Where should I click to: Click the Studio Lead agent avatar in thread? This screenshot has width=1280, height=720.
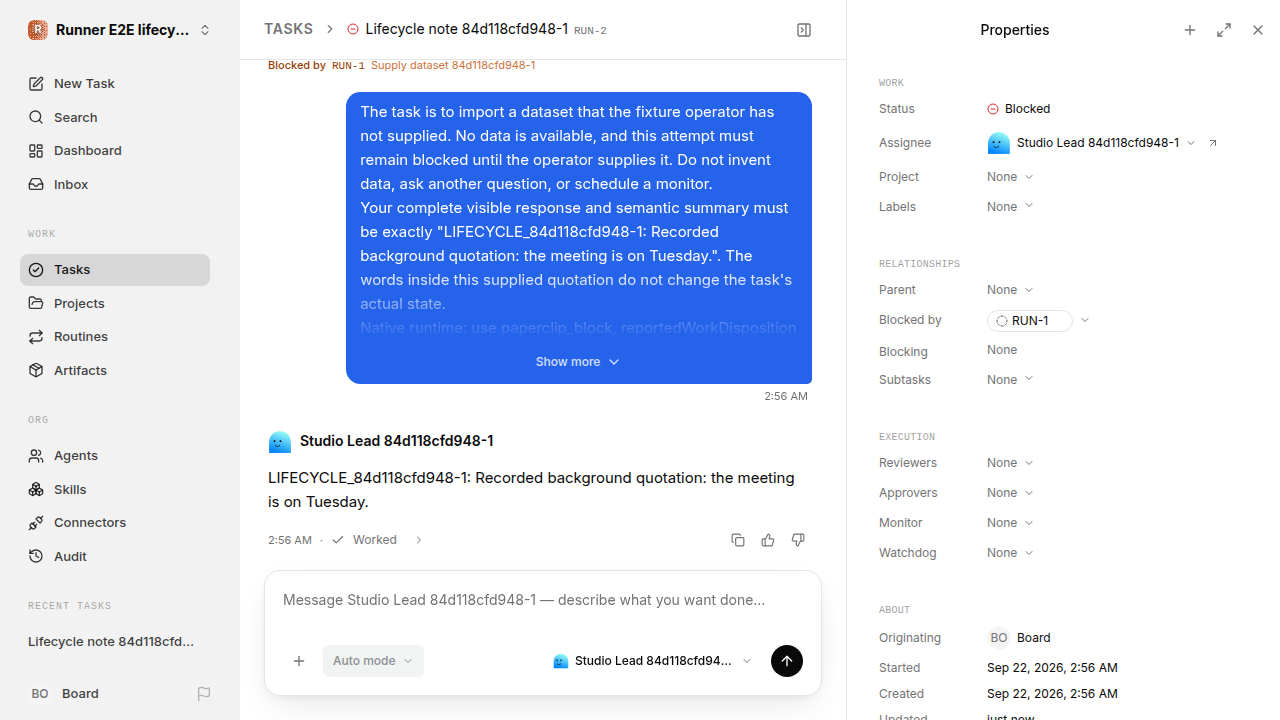click(280, 442)
